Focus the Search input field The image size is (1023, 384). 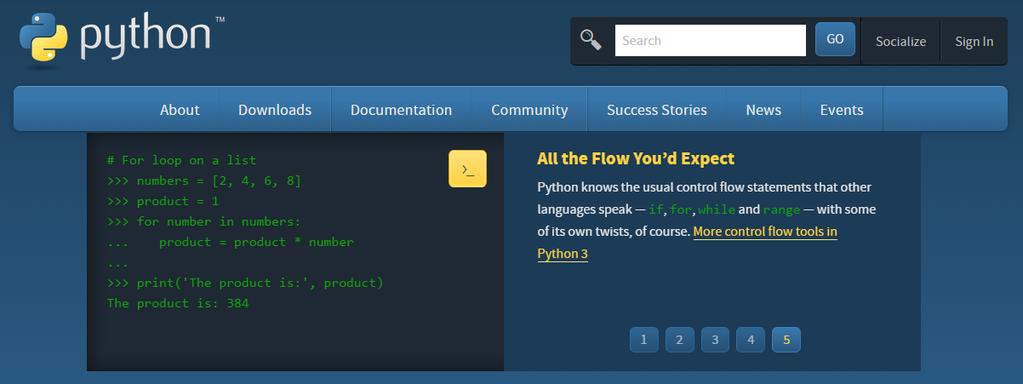(710, 40)
